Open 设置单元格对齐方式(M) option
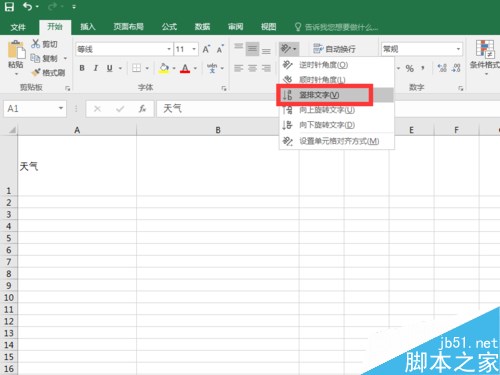This screenshot has width=500, height=375. 337,141
